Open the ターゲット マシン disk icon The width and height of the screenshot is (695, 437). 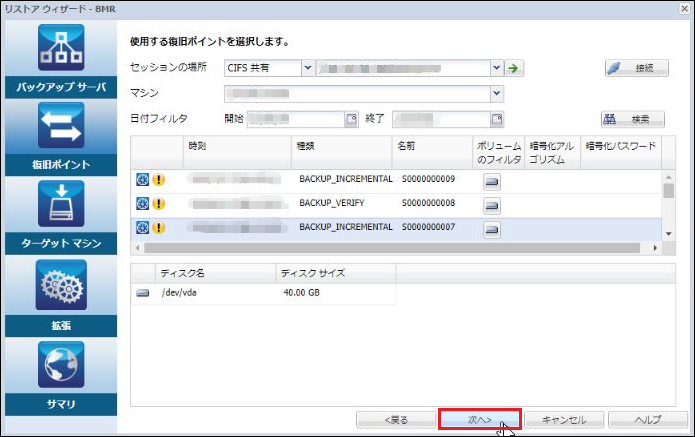61,204
